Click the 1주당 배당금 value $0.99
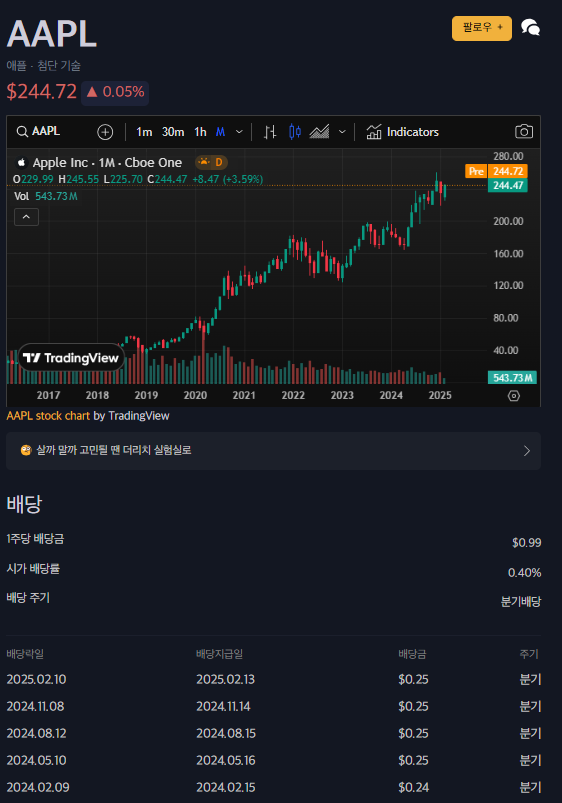Image resolution: width=562 pixels, height=803 pixels. pos(527,542)
